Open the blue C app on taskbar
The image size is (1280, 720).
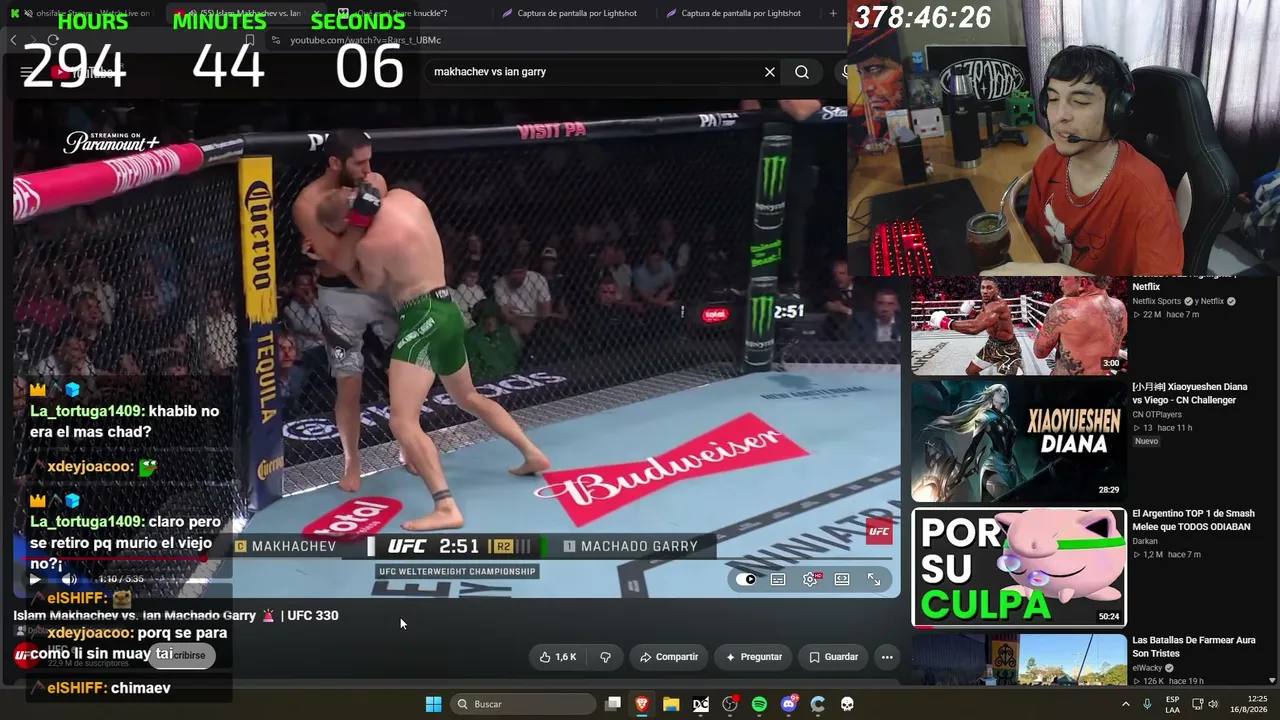[x=818, y=704]
